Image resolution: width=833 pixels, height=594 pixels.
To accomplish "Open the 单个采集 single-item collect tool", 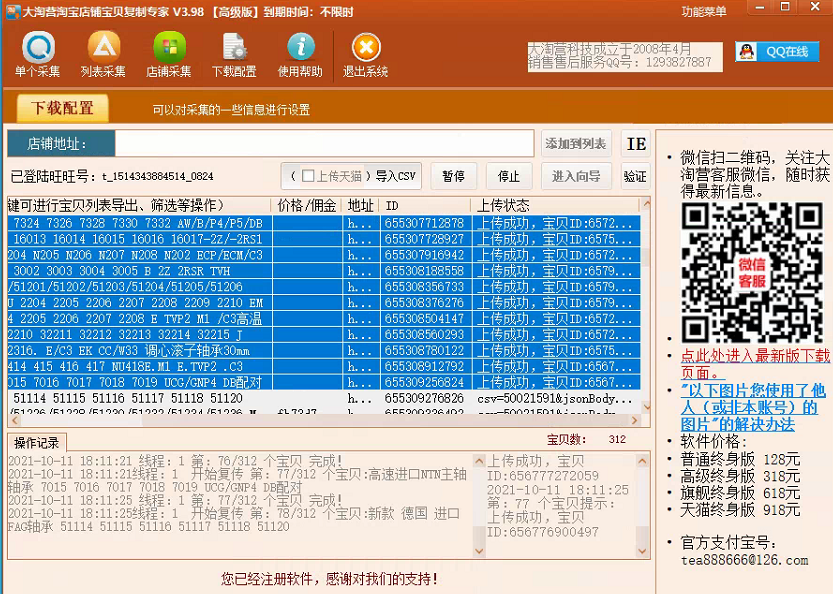I will coord(37,54).
